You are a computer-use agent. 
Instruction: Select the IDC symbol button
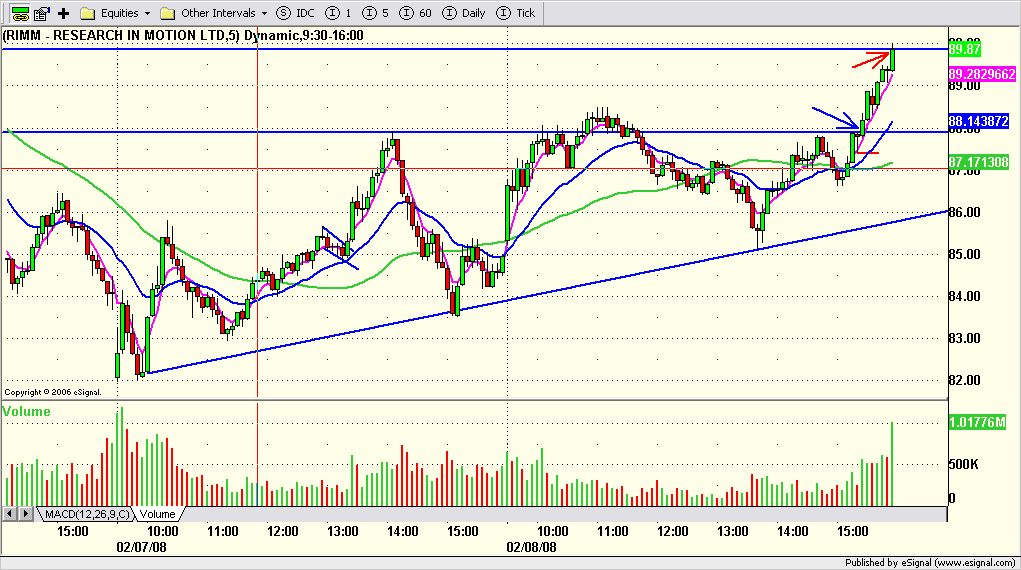[x=295, y=13]
